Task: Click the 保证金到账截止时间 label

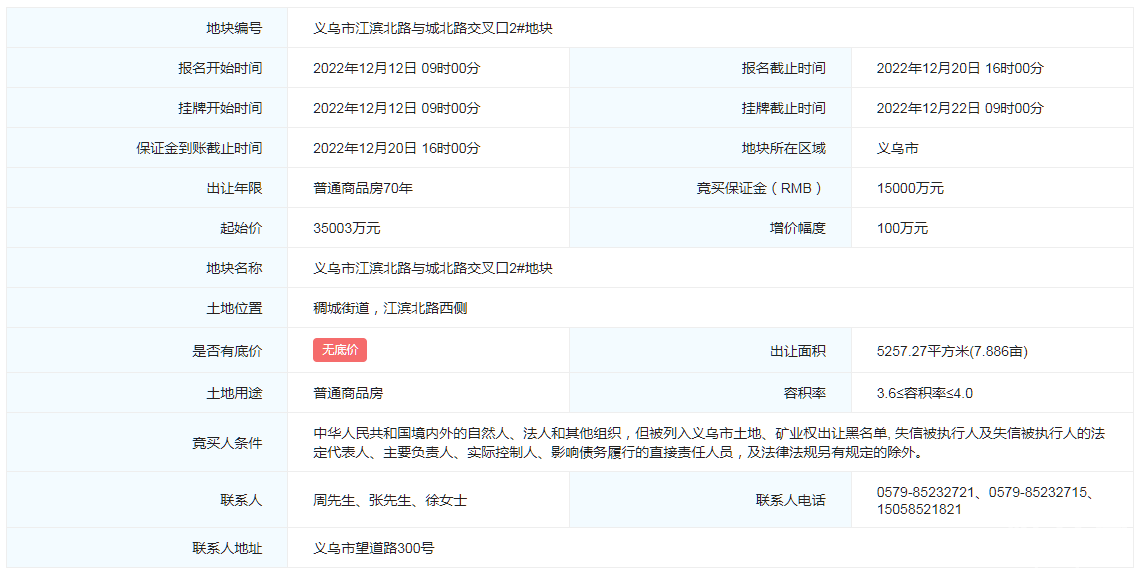Action: [x=199, y=148]
